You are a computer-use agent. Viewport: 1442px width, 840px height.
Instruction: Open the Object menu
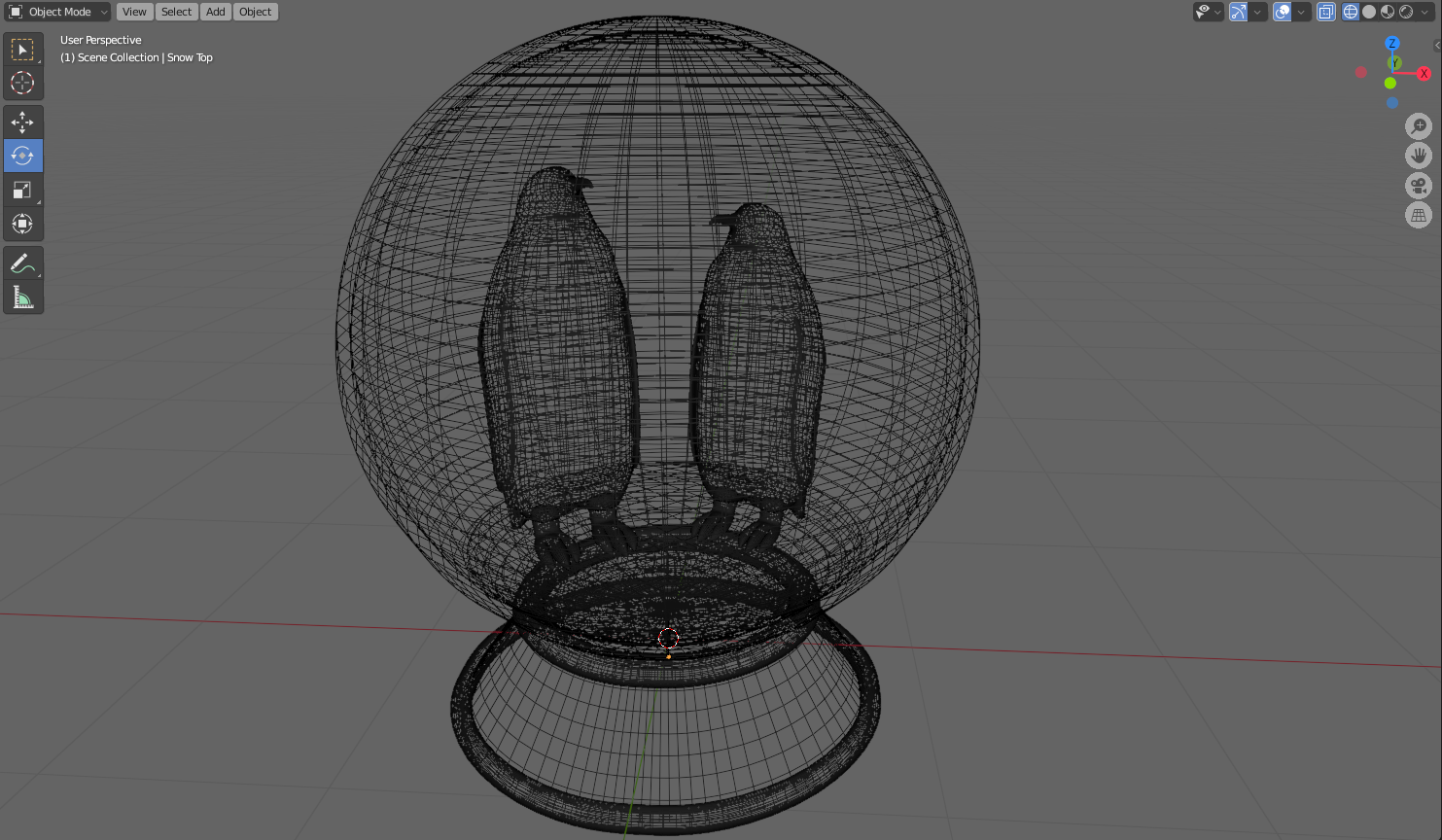tap(256, 12)
